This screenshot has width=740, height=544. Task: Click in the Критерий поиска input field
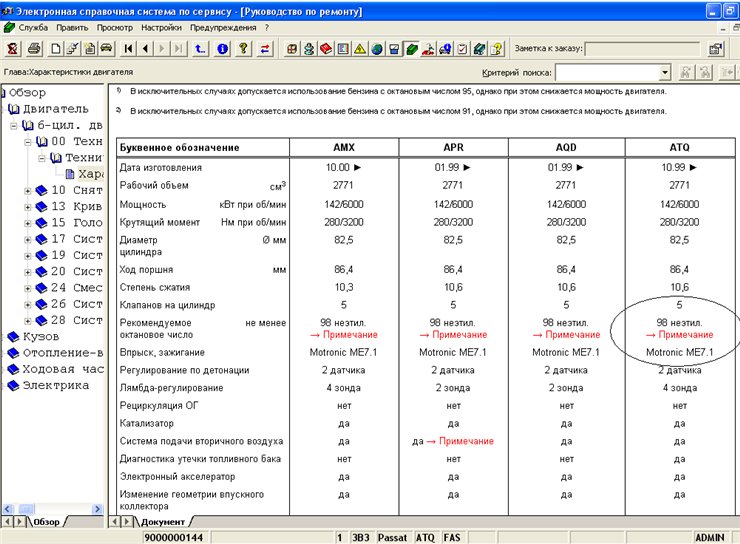pyautogui.click(x=607, y=73)
